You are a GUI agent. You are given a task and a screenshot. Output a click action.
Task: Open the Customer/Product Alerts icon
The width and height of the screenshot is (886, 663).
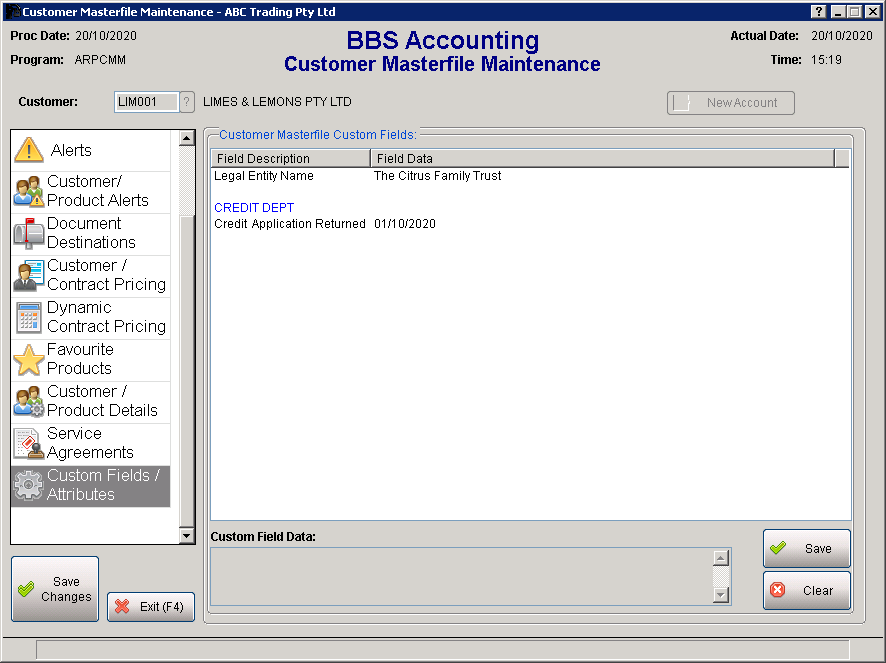29,191
